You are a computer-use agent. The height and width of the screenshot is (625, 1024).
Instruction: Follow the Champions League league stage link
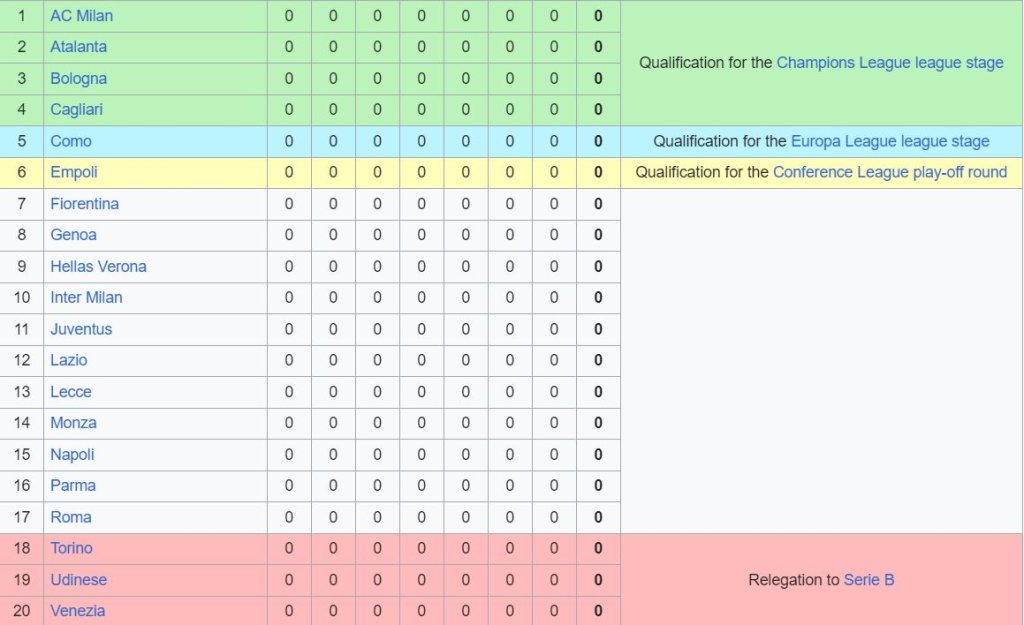point(889,62)
